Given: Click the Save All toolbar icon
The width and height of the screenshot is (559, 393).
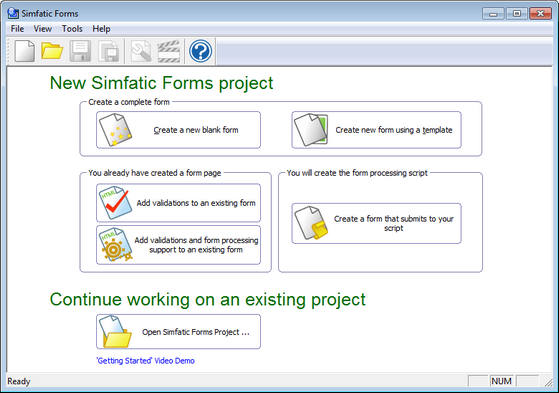Looking at the screenshot, I should pos(109,51).
